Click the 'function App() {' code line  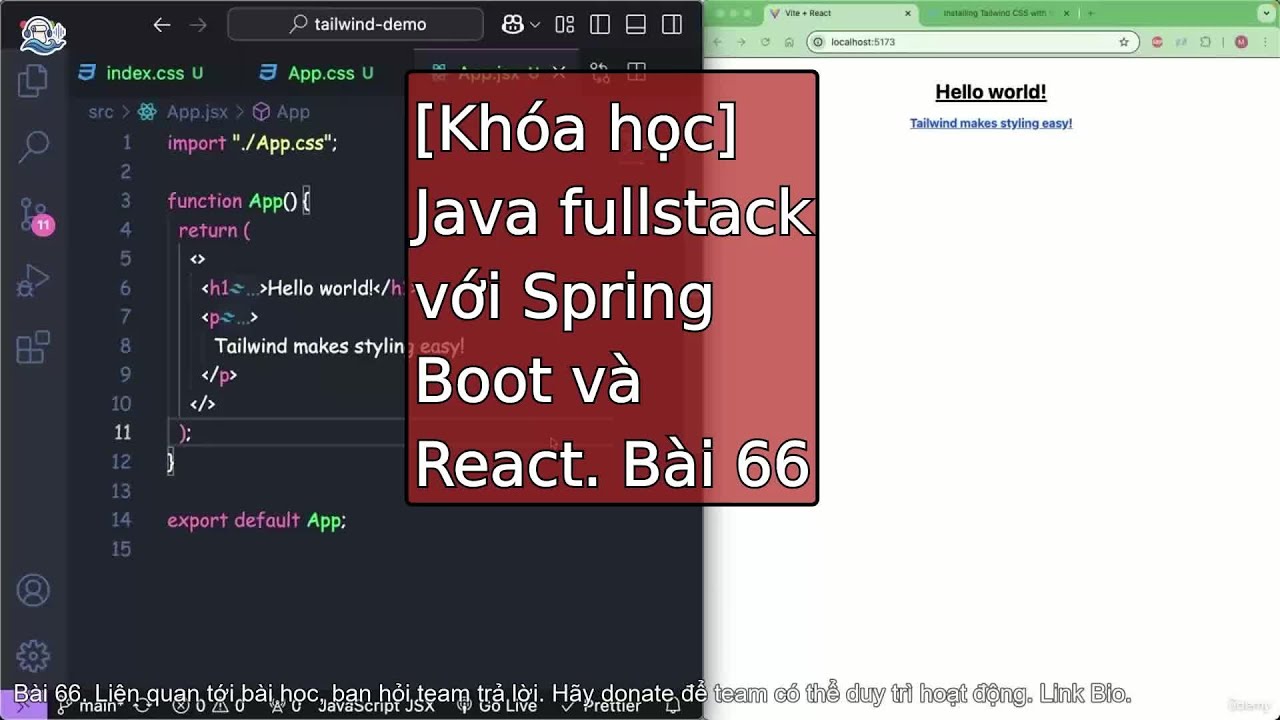point(238,201)
